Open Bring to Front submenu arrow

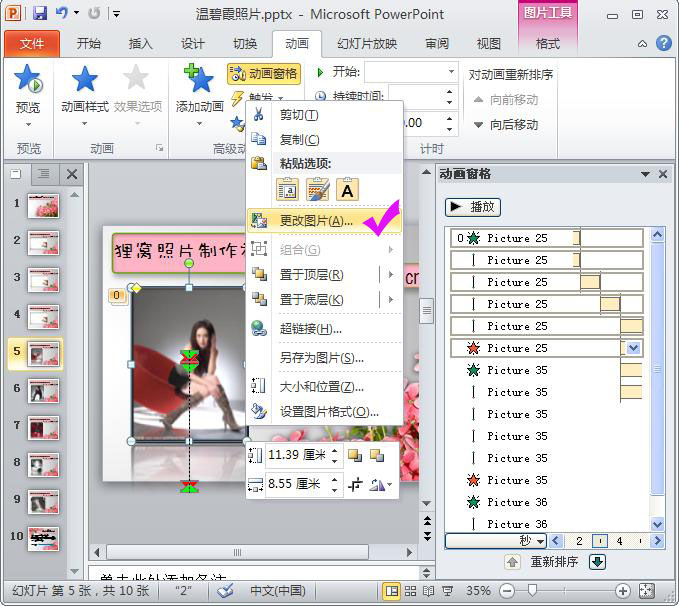click(391, 275)
